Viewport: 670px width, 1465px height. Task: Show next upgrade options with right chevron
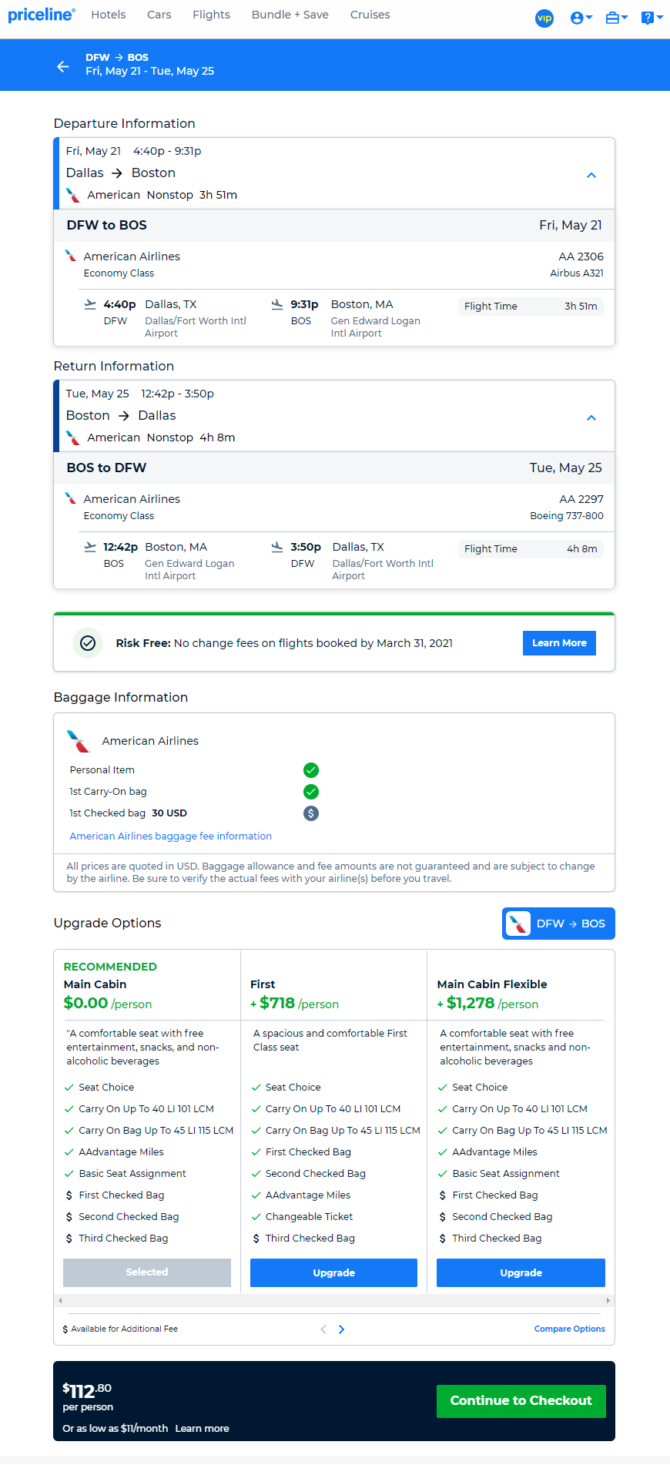pyautogui.click(x=342, y=1329)
